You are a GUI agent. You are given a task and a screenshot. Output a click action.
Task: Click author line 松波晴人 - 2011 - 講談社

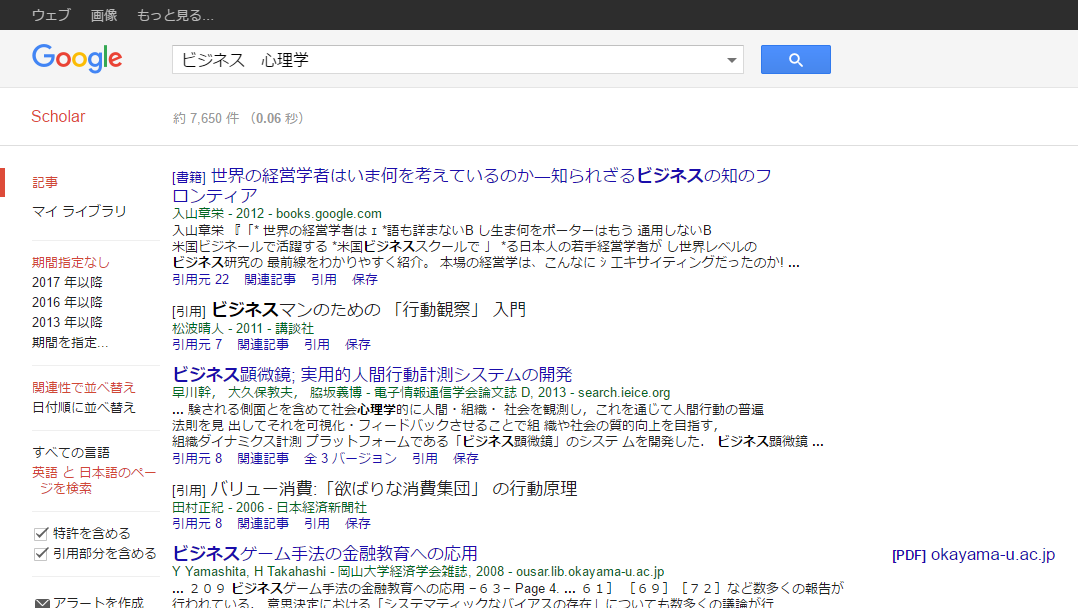(243, 328)
